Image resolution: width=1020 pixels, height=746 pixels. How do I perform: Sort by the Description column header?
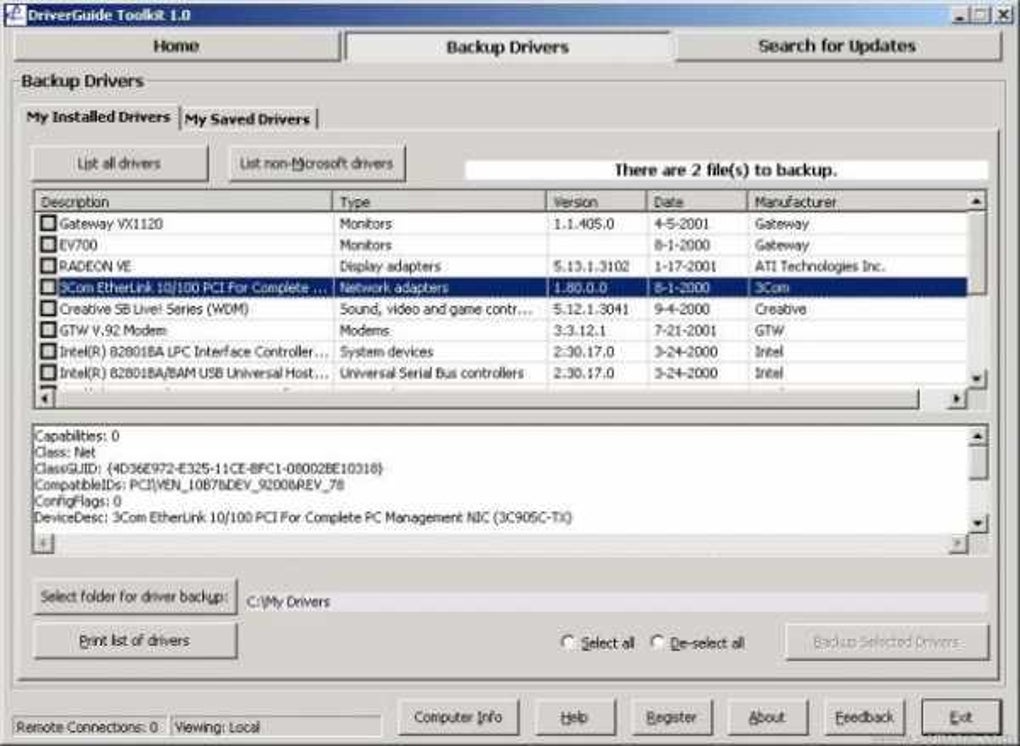click(183, 202)
